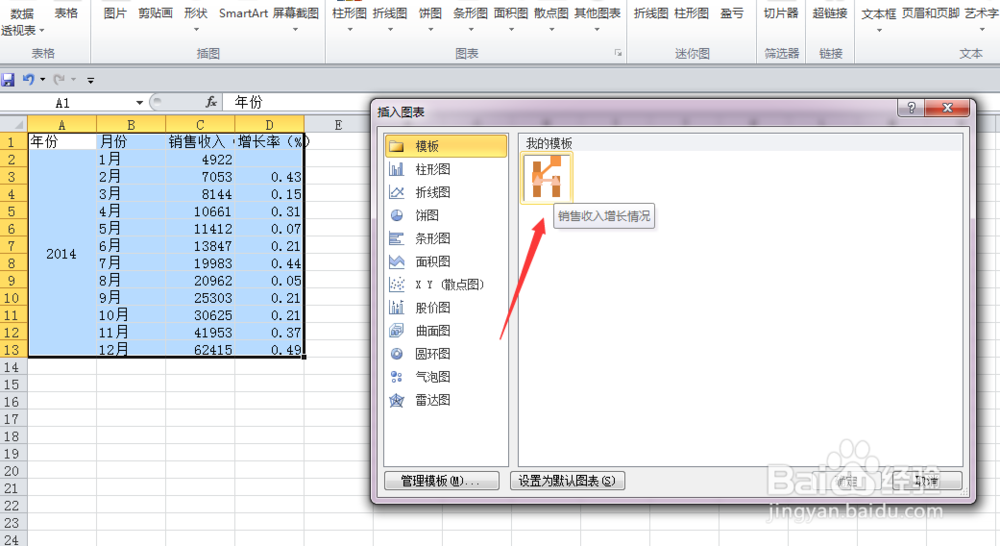Open the undo history dropdown arrow
The image size is (1000, 546).
(43, 80)
